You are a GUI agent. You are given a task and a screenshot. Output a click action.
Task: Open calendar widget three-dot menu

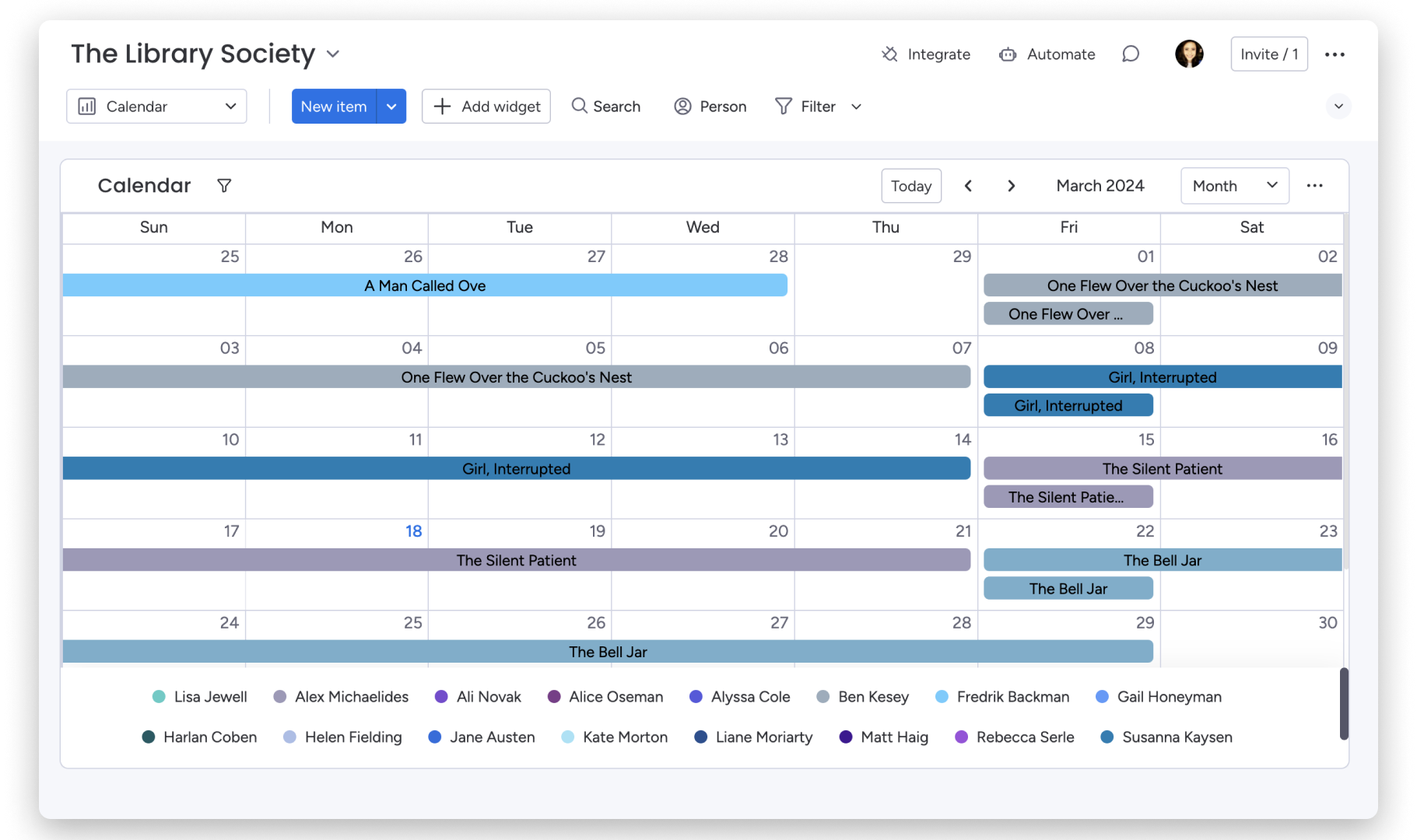click(1314, 185)
